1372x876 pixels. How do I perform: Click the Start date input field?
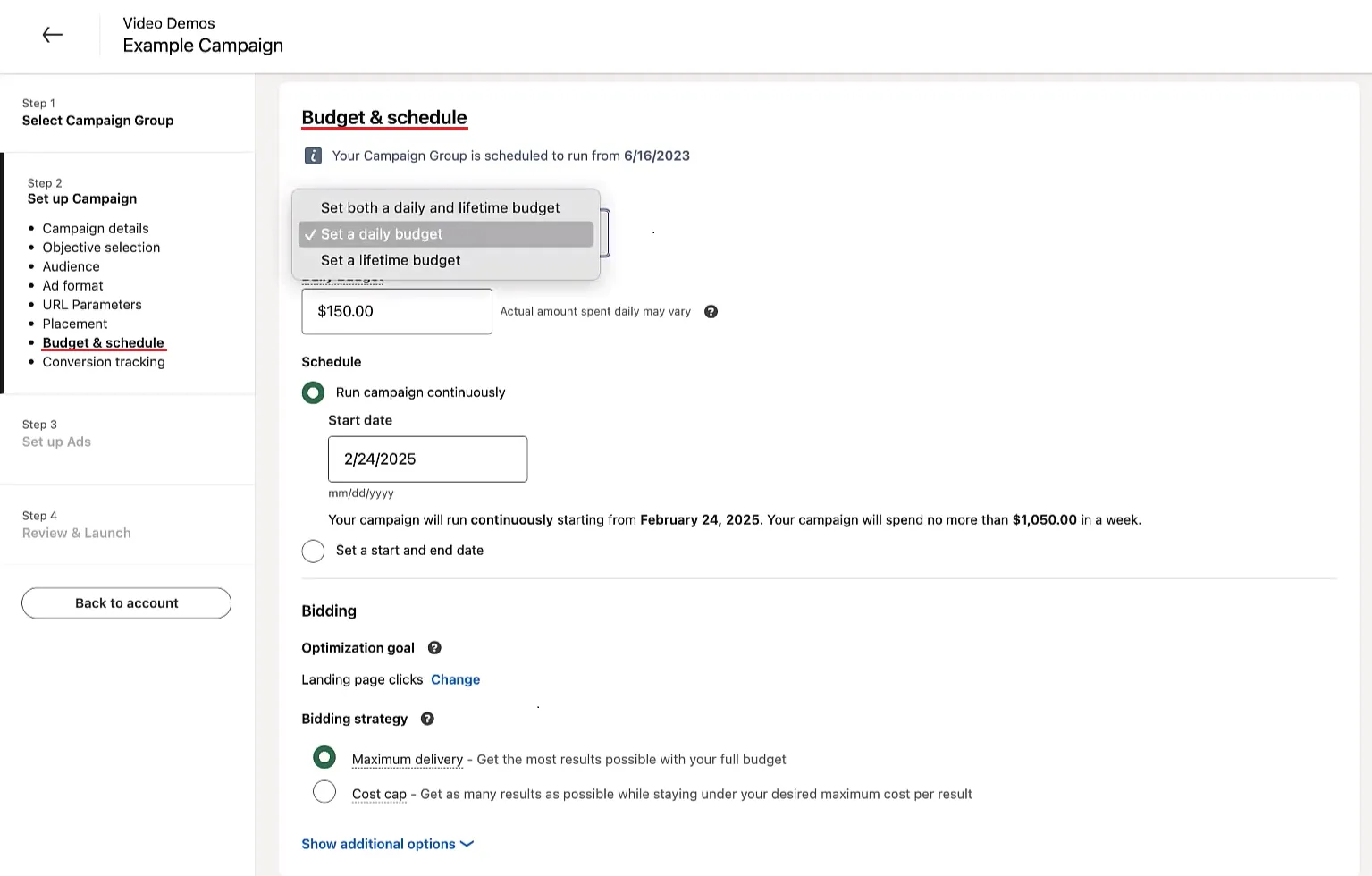click(x=427, y=459)
